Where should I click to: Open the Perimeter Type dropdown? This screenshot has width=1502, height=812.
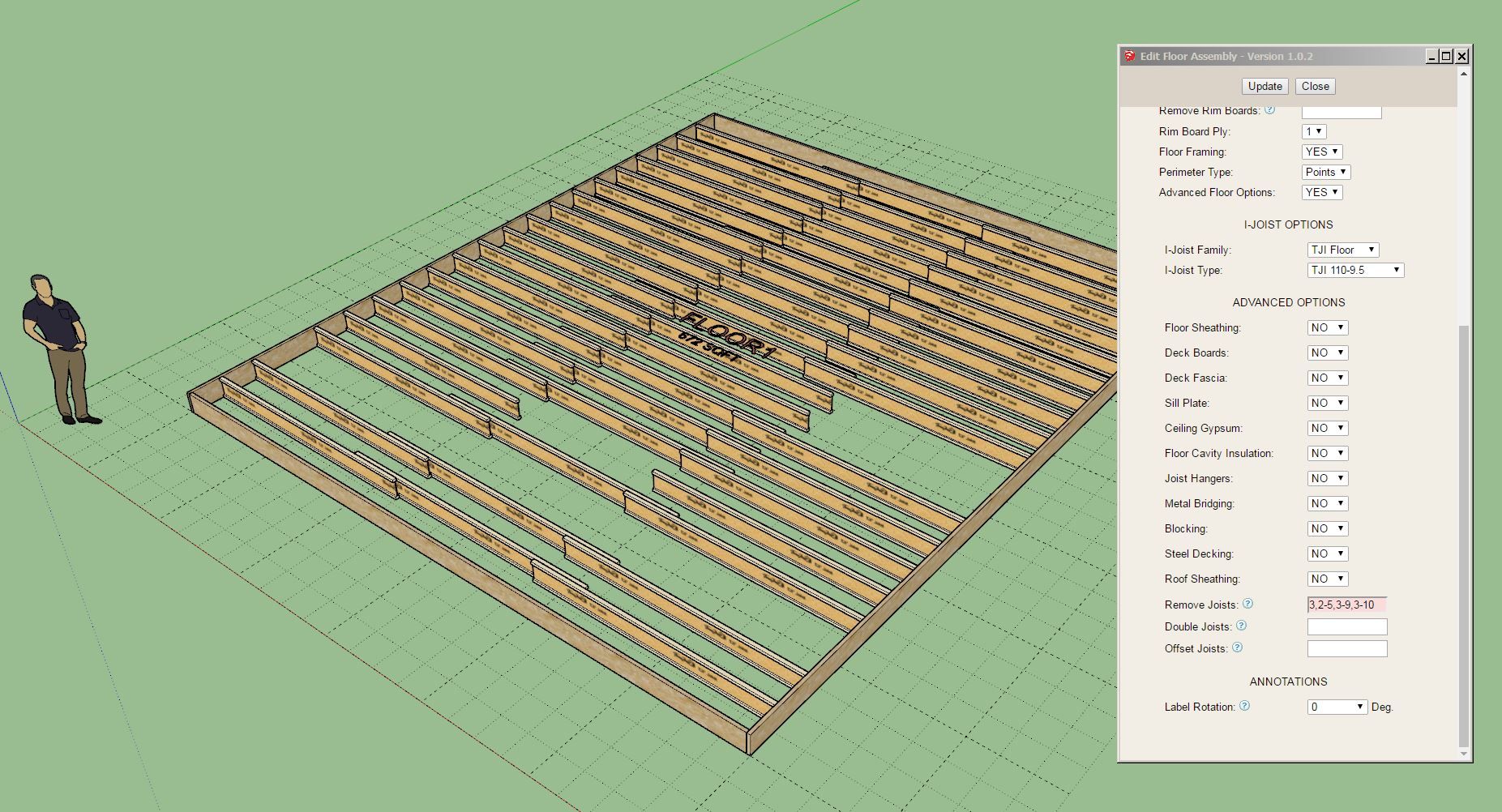pos(1325,172)
